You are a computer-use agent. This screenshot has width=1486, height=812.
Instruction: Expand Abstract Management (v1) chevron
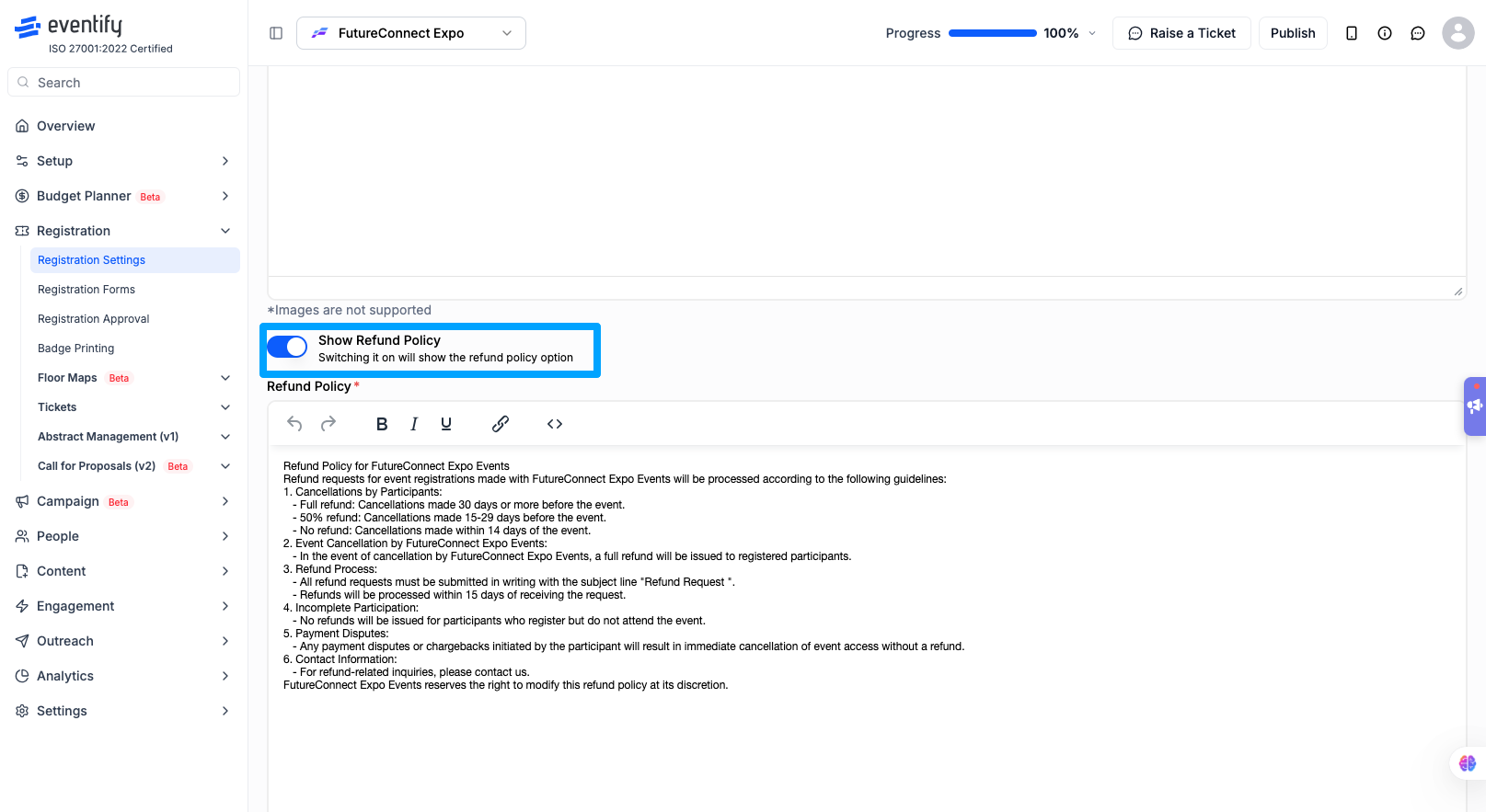[x=225, y=437]
